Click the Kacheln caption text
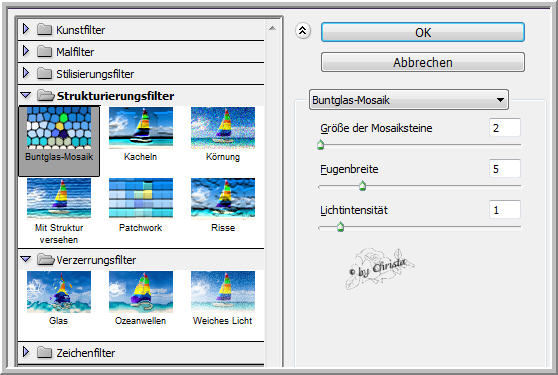 141,157
